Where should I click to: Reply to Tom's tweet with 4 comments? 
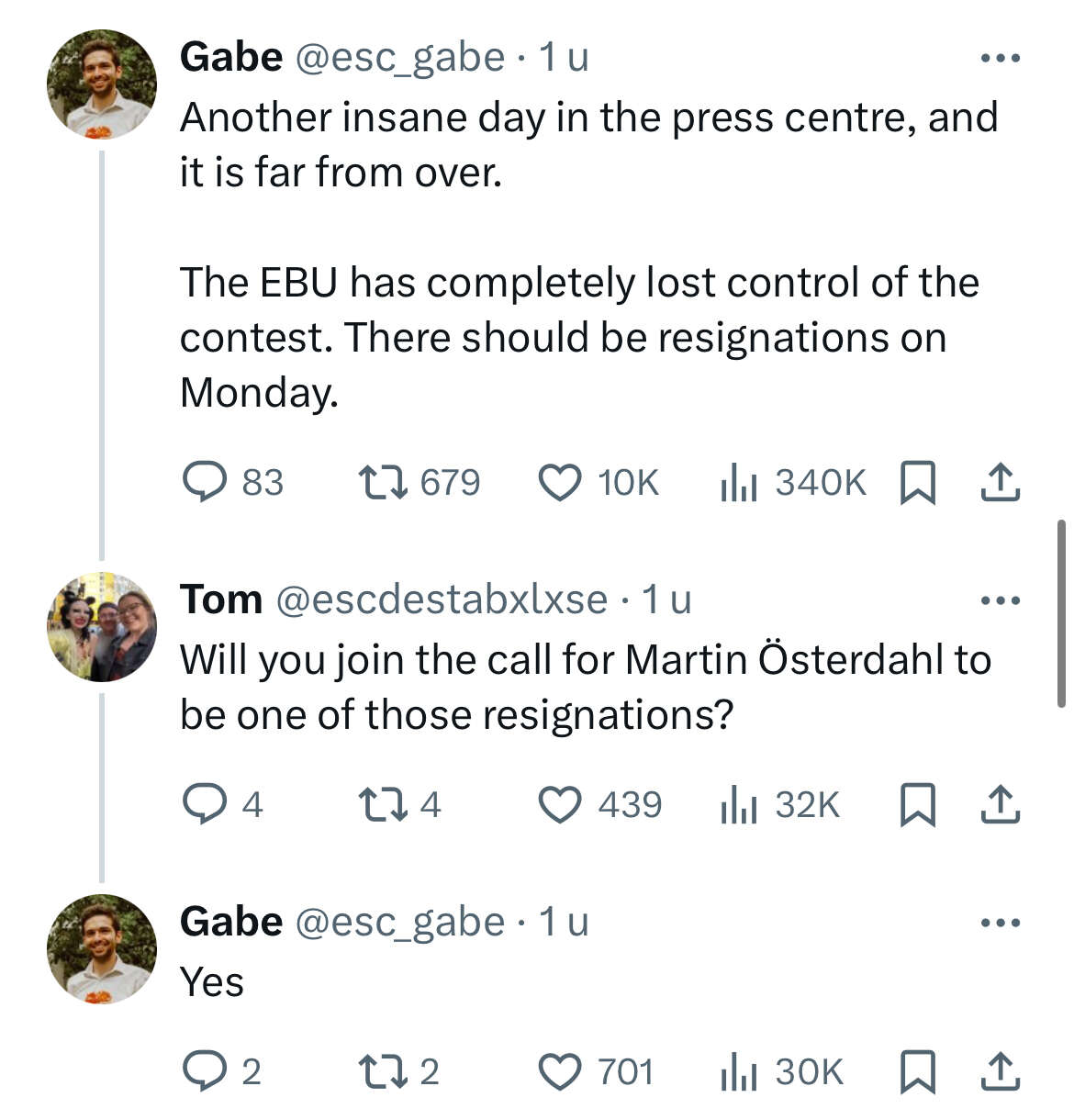click(x=205, y=805)
